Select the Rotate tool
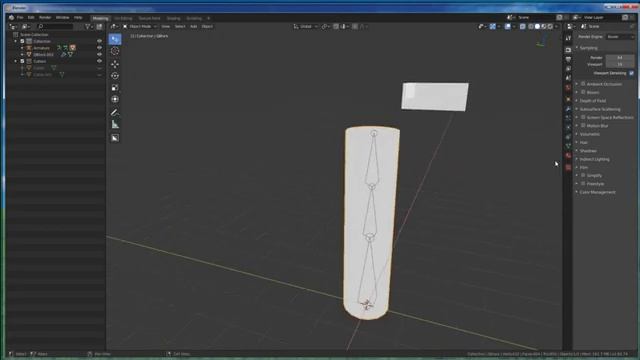 click(x=115, y=76)
